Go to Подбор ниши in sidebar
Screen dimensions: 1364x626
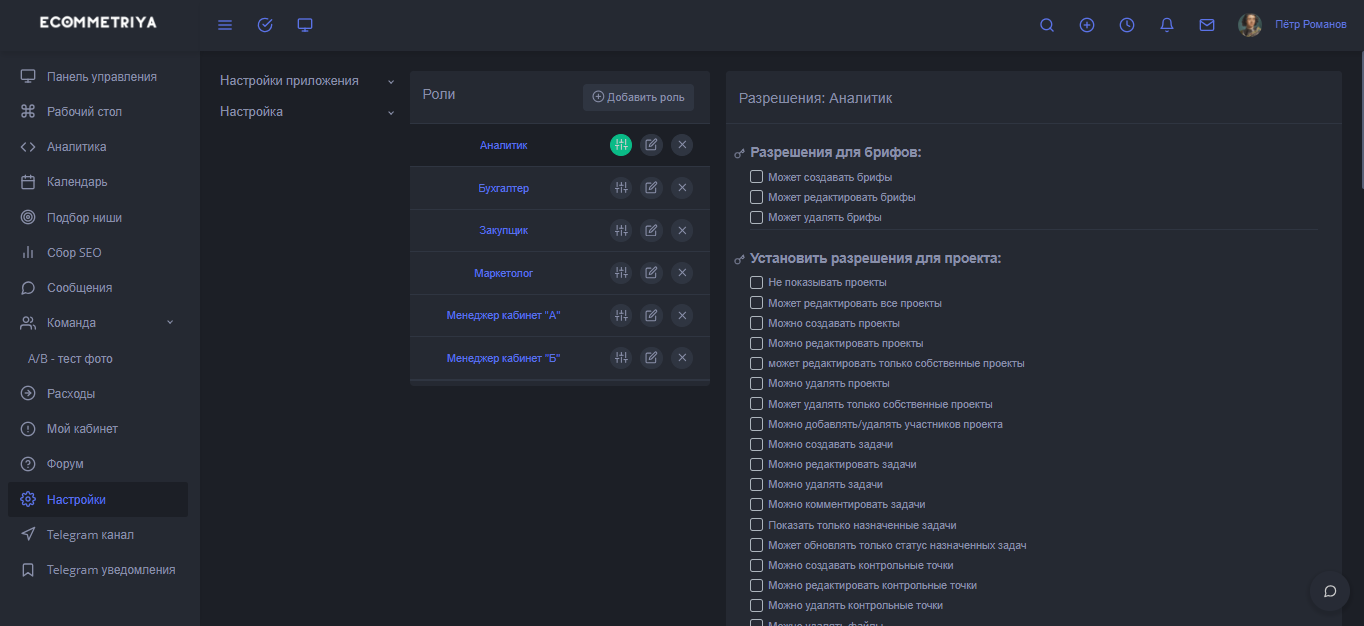84,218
